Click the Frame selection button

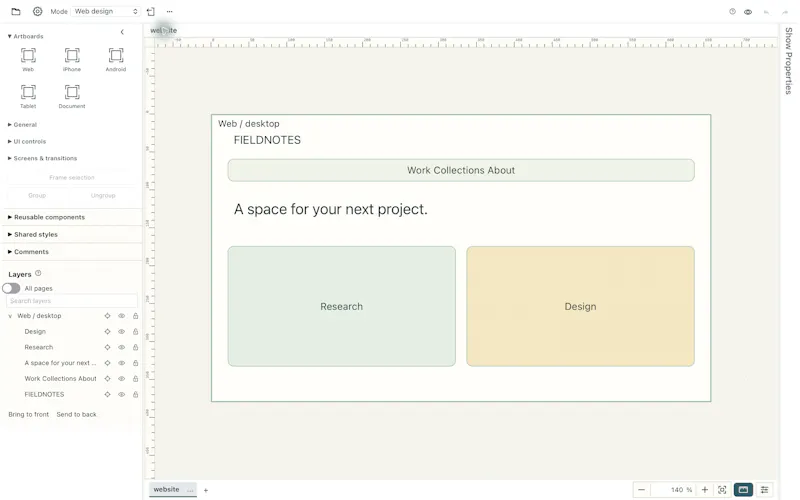point(72,178)
